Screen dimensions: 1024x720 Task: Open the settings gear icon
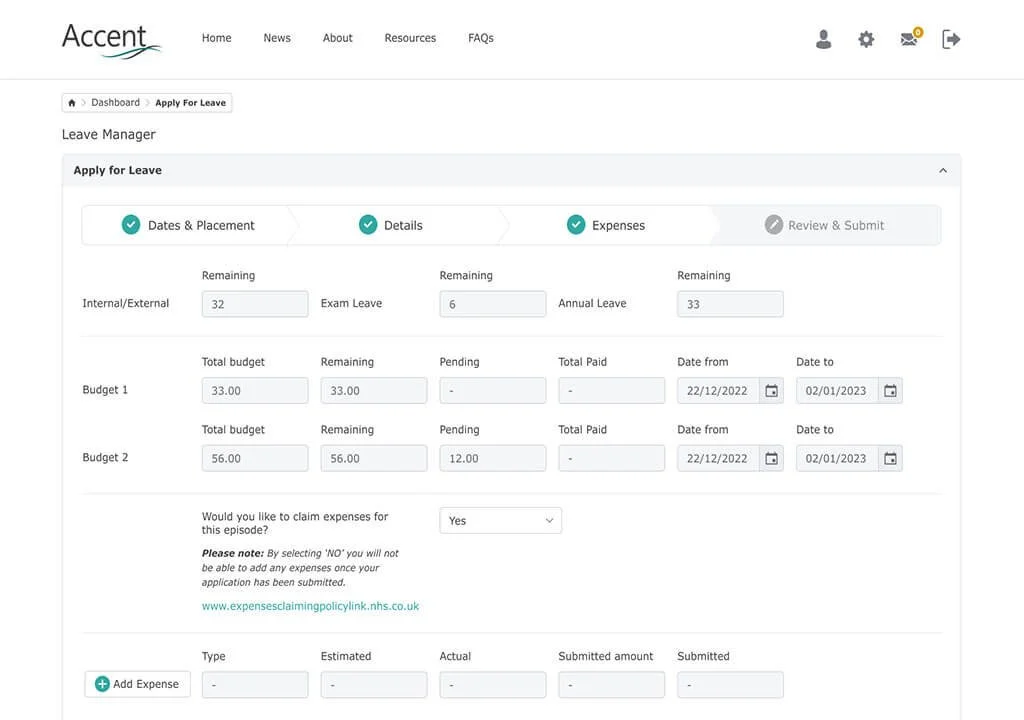point(866,39)
